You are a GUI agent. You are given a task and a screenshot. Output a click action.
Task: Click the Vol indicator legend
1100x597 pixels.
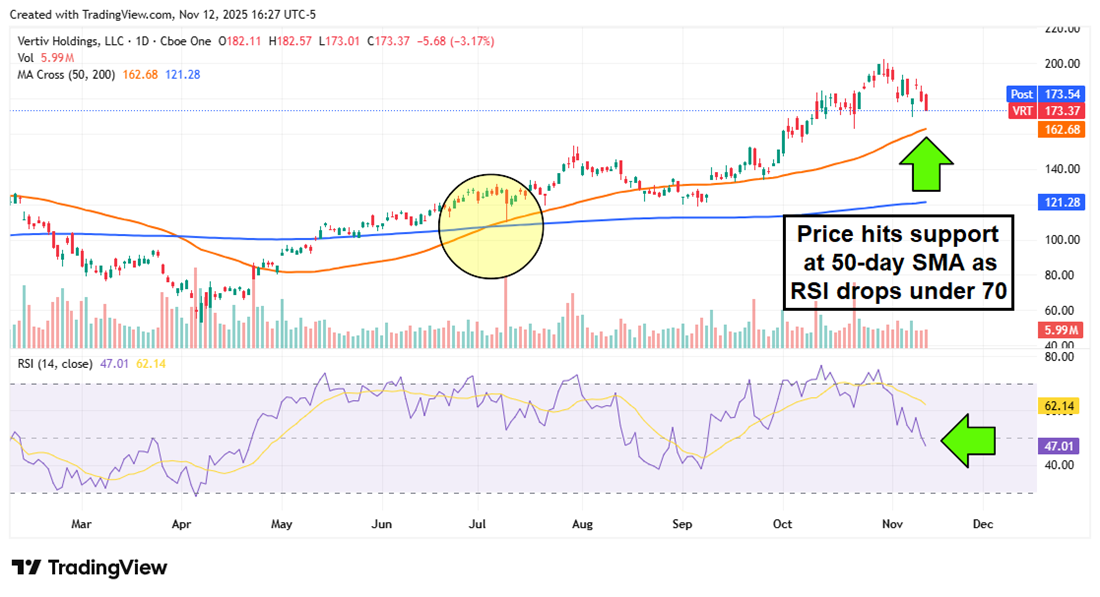point(27,57)
